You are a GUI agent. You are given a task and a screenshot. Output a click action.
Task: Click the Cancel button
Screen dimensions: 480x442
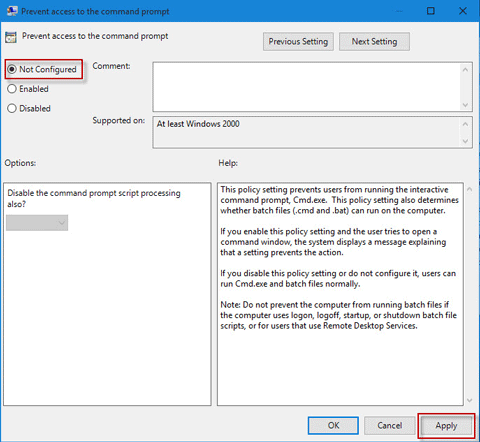[x=389, y=425]
